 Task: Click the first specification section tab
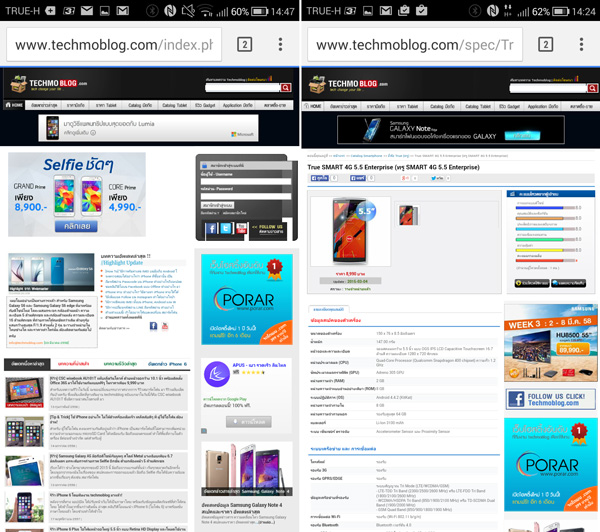[x=328, y=309]
